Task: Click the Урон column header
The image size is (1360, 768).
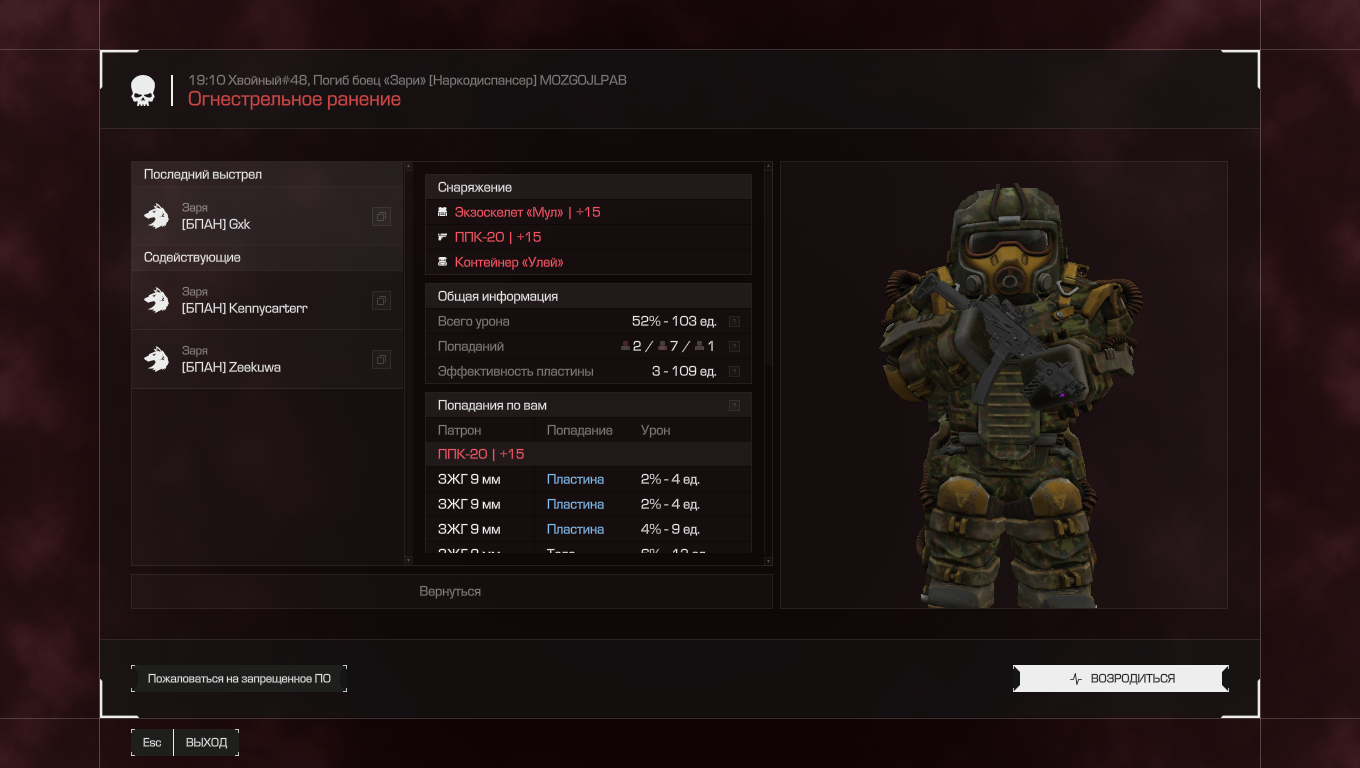Action: click(x=655, y=430)
